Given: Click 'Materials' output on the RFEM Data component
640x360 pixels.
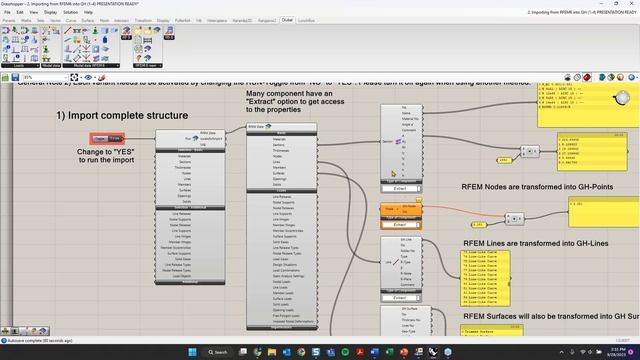Looking at the screenshot, I should click(x=280, y=139).
